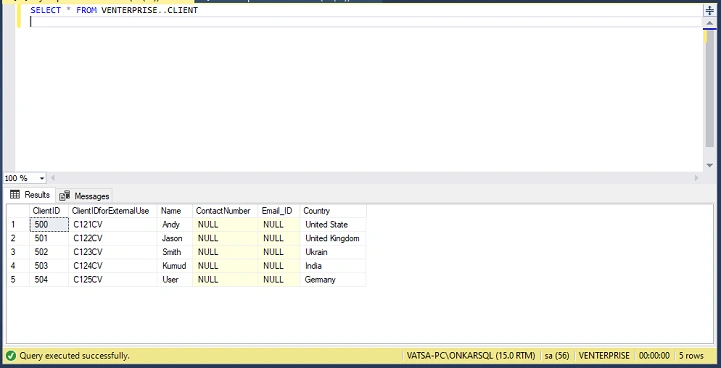Click the horizontal scrollbar left arrow
This screenshot has width=721, height=368.
click(x=53, y=178)
